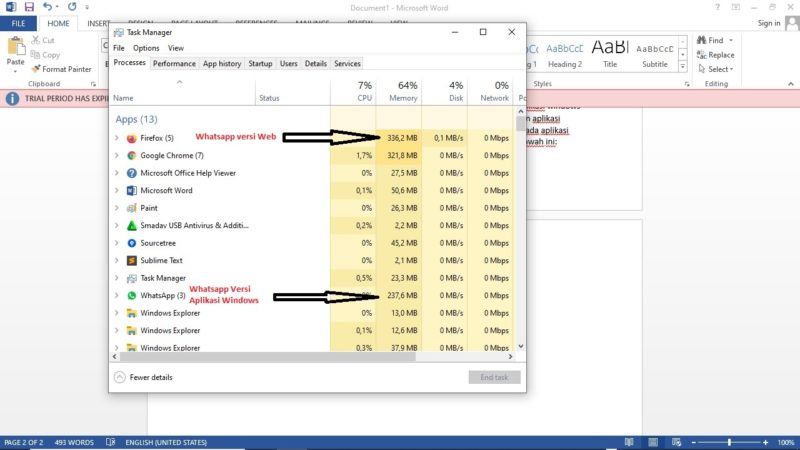Expand the Microsoft Word process row
800x450 pixels.
[x=117, y=190]
